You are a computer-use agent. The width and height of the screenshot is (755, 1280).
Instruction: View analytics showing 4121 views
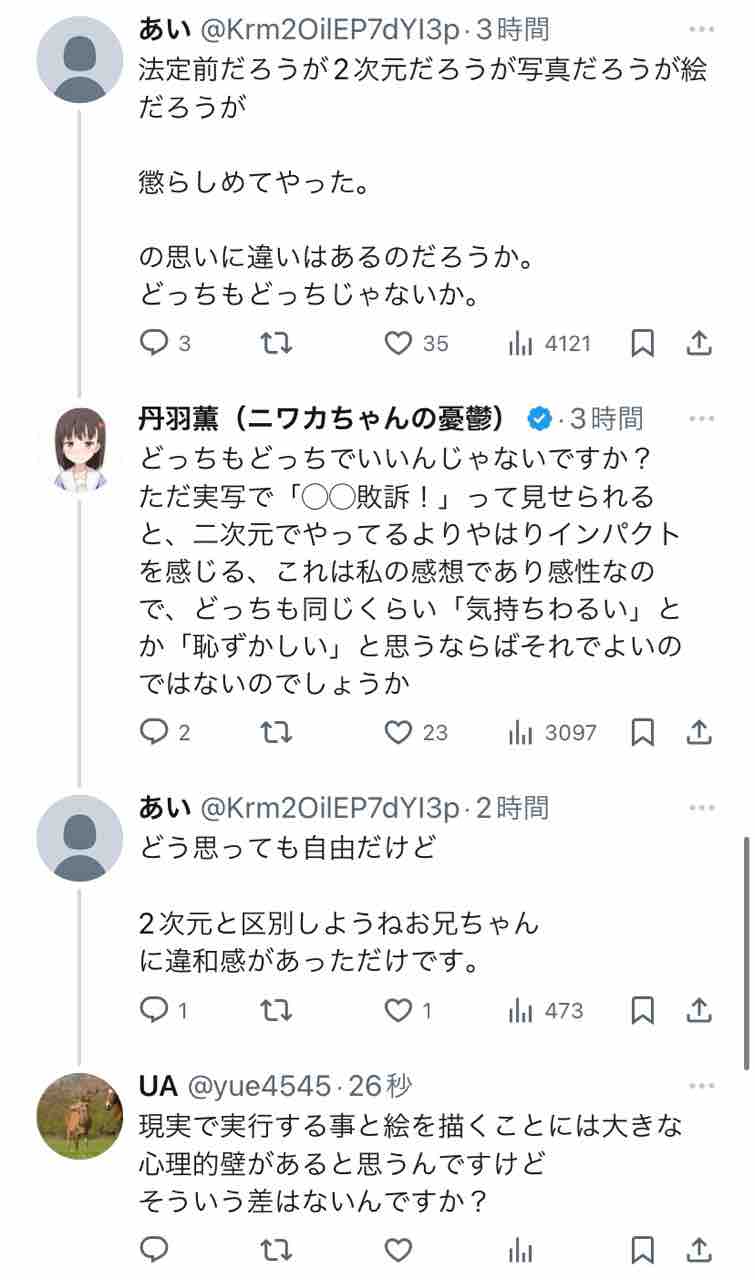520,344
